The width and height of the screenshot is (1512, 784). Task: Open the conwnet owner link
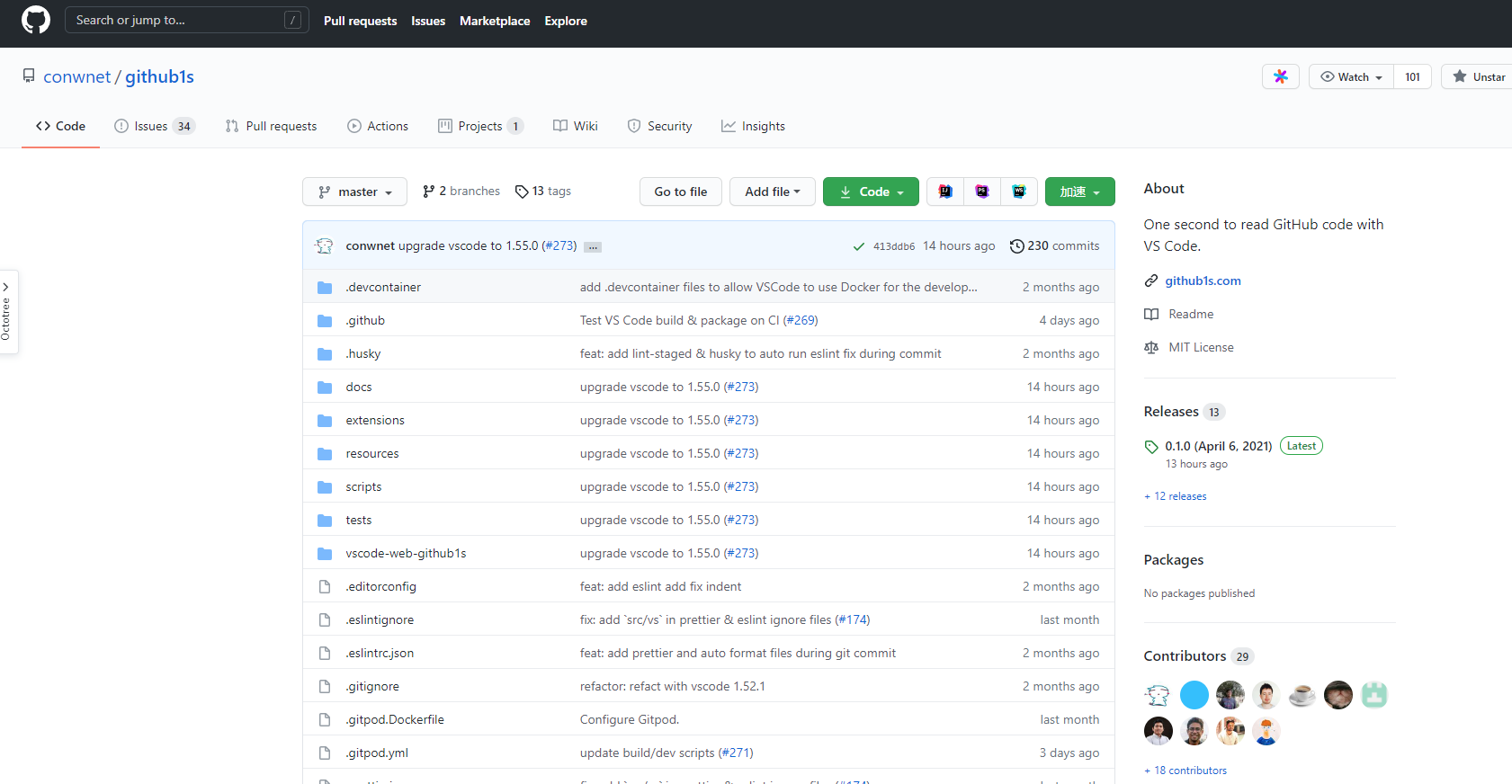click(77, 76)
